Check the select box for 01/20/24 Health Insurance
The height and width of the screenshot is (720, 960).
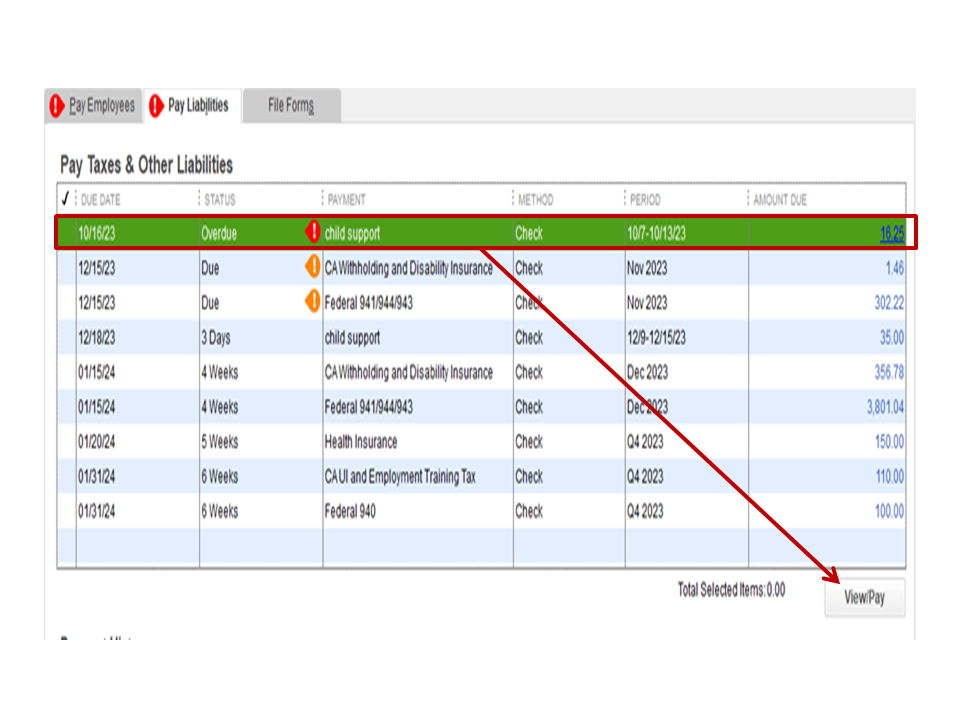point(67,441)
